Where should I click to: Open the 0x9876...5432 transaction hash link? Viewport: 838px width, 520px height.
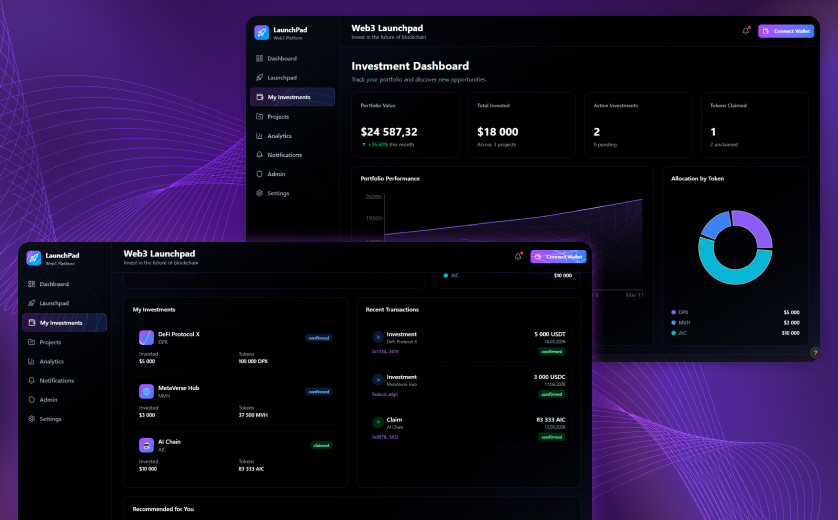pyautogui.click(x=386, y=437)
